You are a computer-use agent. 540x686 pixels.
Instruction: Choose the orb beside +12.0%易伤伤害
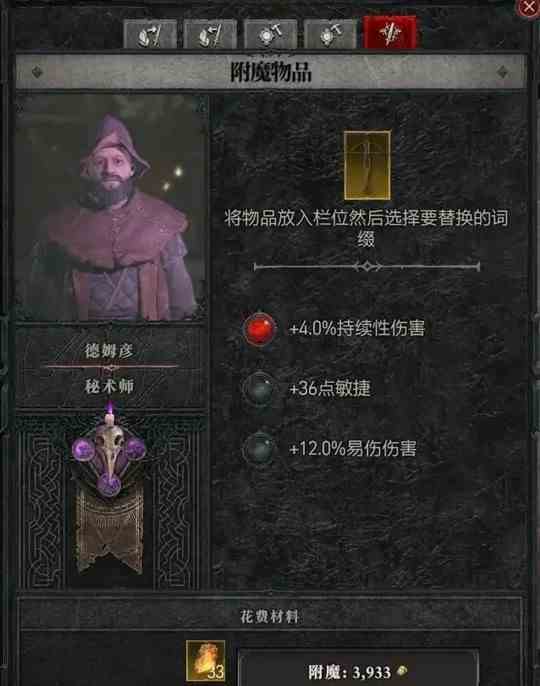pos(260,448)
